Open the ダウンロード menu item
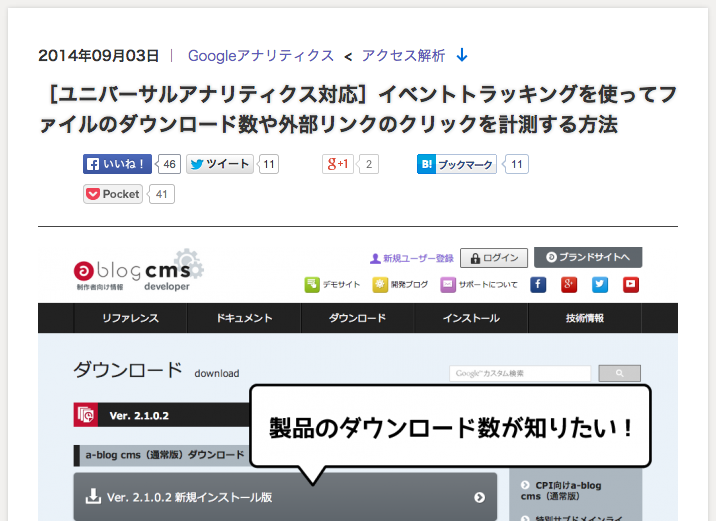Viewport: 716px width, 521px height. (358, 318)
